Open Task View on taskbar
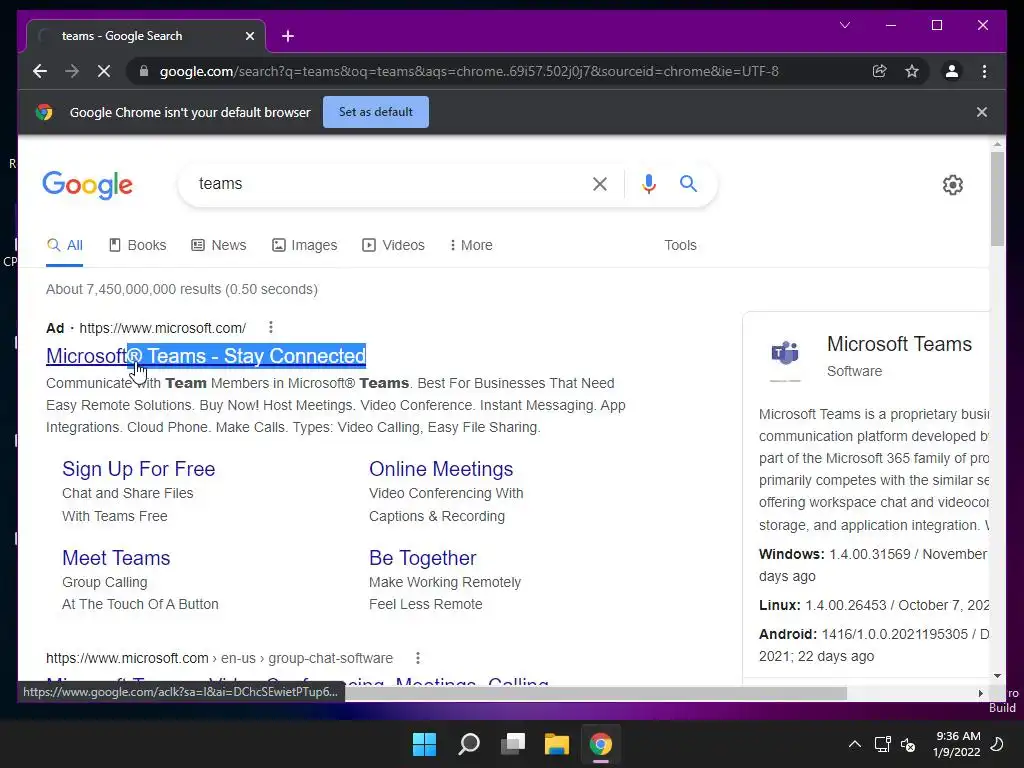Viewport: 1024px width, 768px height. [x=513, y=744]
